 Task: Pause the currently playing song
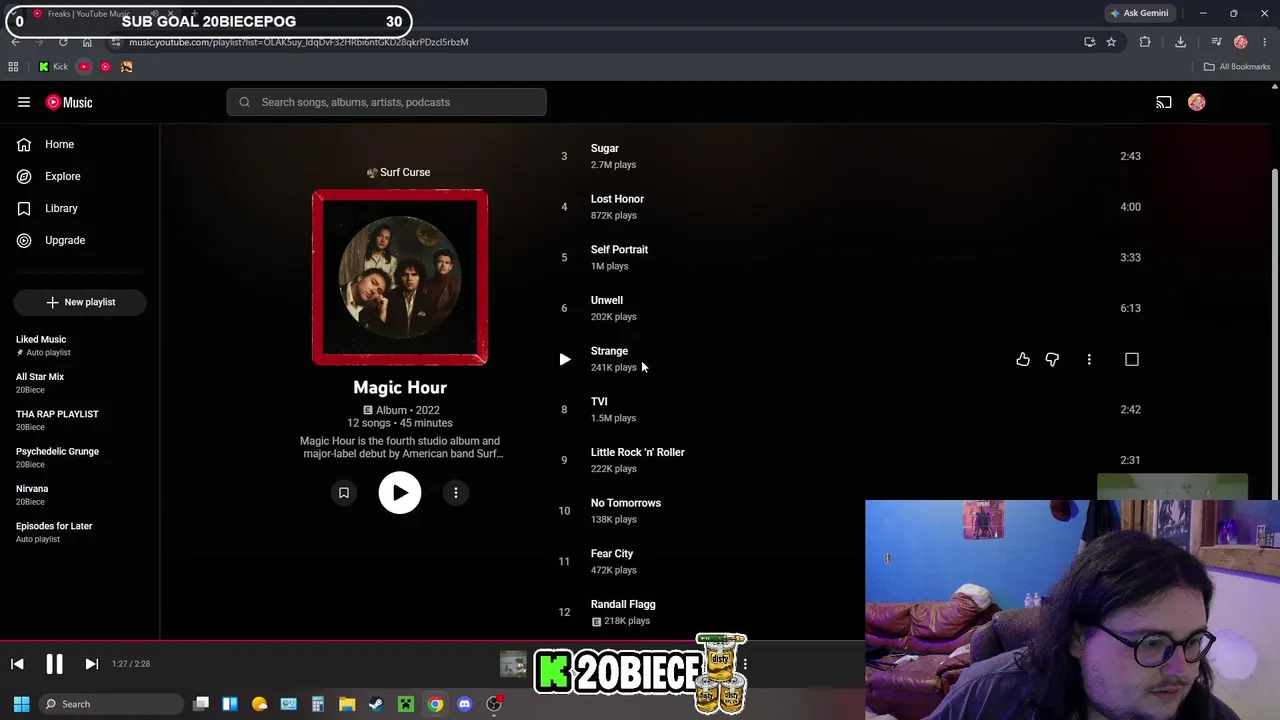[55, 664]
